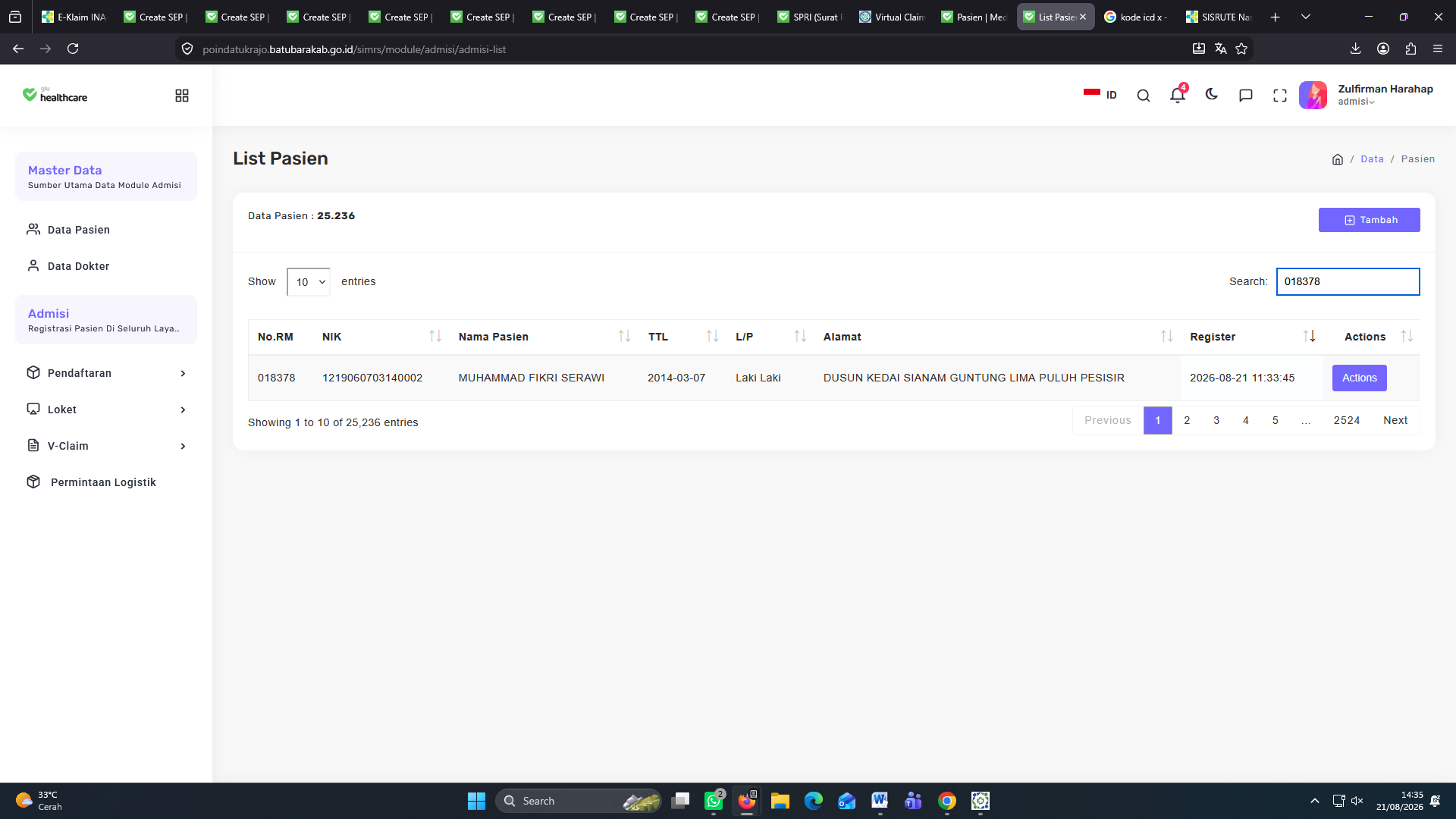The width and height of the screenshot is (1456, 819).
Task: Click the home icon in breadcrumb
Action: [x=1338, y=159]
